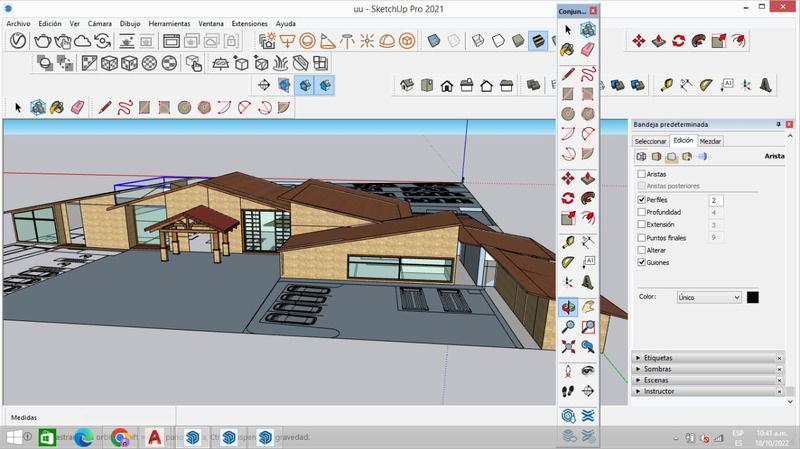Image resolution: width=800 pixels, height=449 pixels.
Task: Open the Windows Start button
Action: 14,437
